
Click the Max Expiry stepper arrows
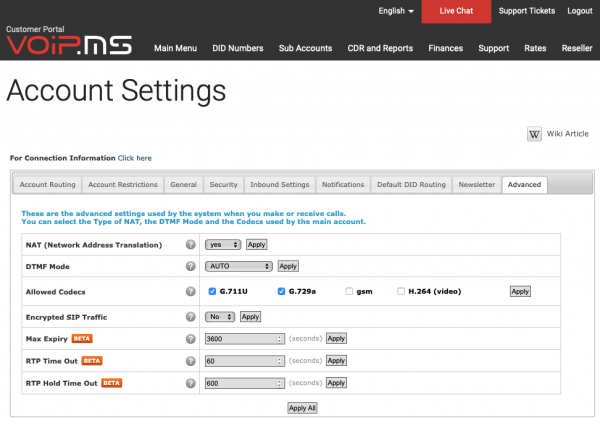pyautogui.click(x=279, y=339)
